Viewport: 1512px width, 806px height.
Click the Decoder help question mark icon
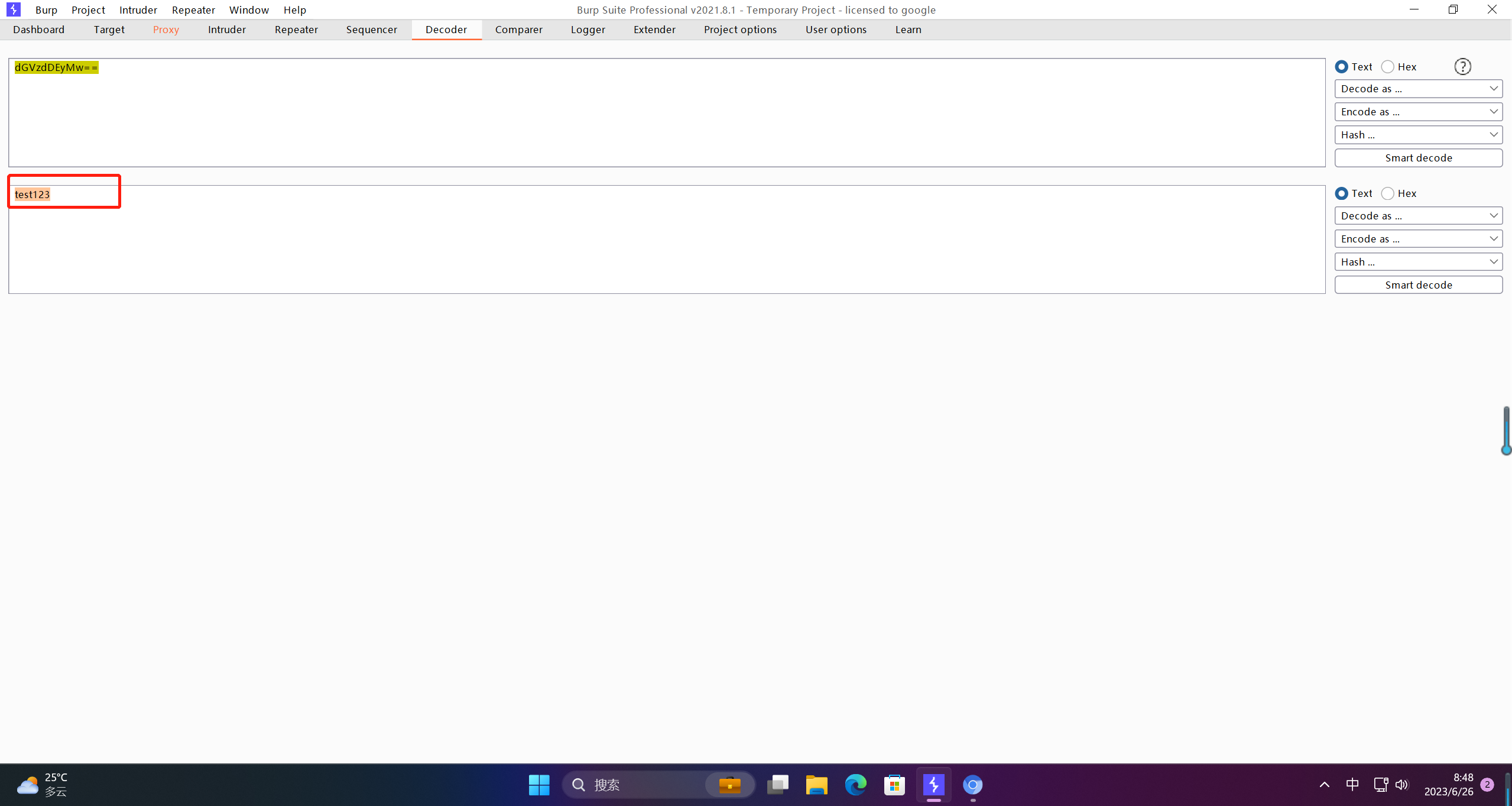[1462, 67]
